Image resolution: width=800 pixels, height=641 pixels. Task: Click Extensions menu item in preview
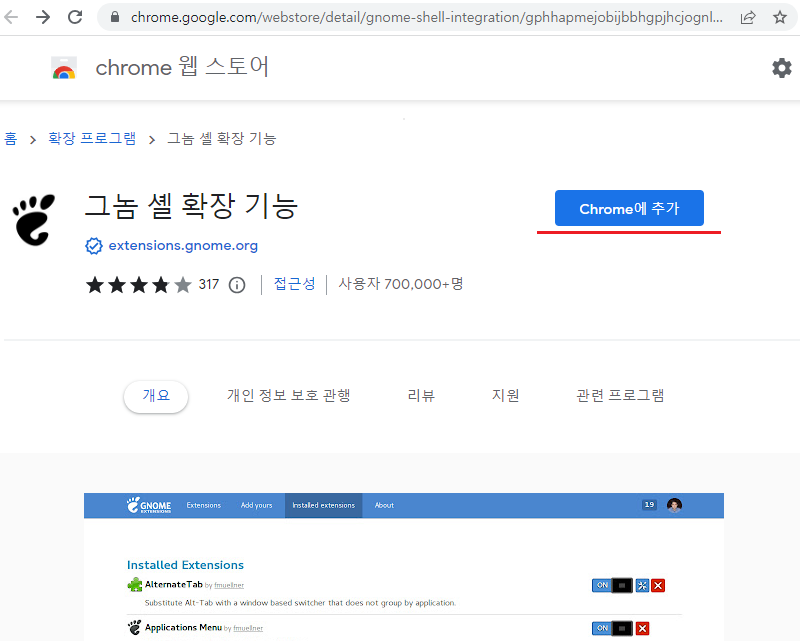coord(204,505)
